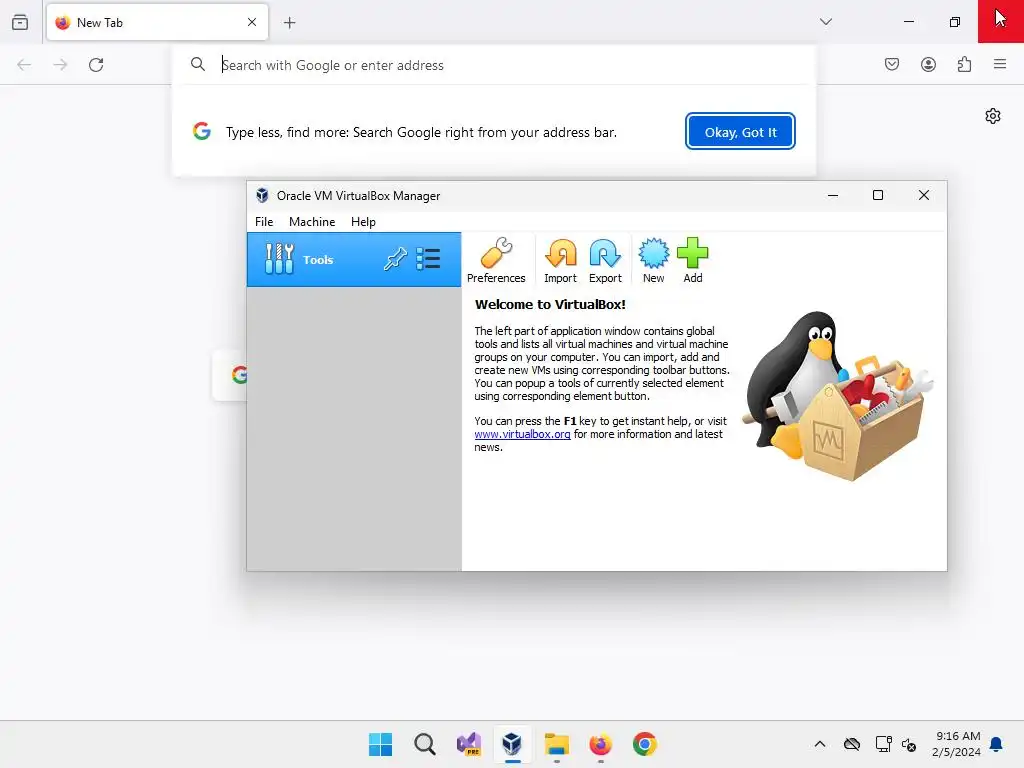Open File Explorer from taskbar

coord(557,744)
